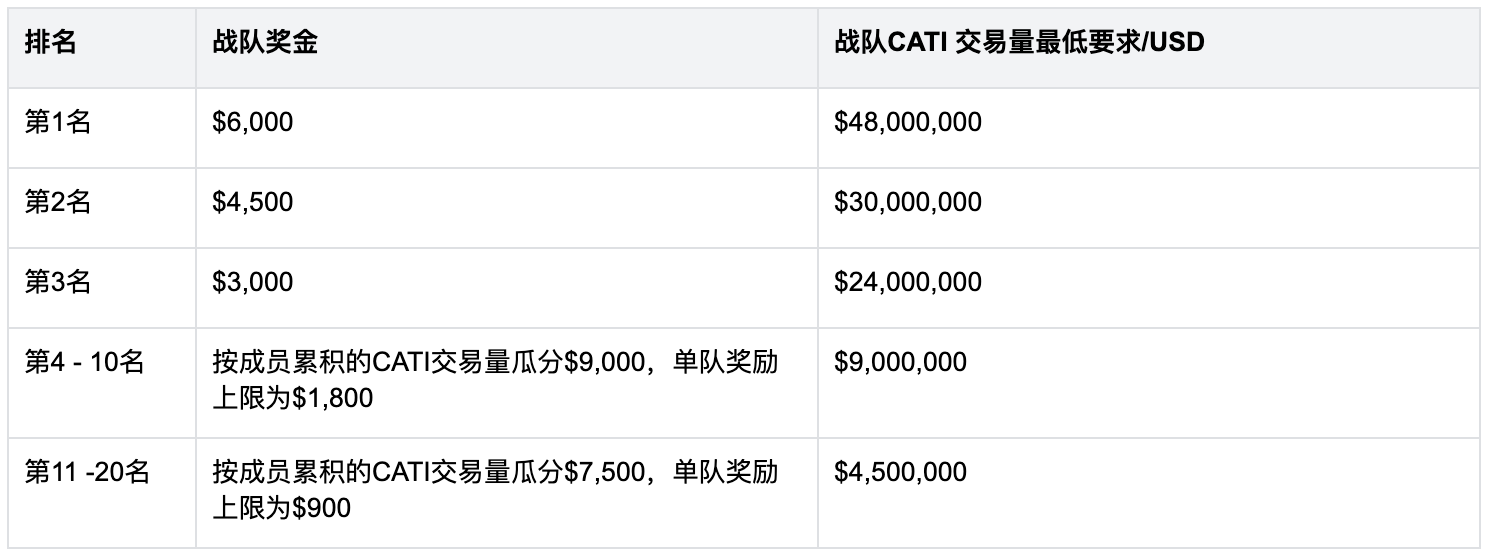Click the 排名 column header
Viewport: 1486px width, 554px height.
click(50, 44)
